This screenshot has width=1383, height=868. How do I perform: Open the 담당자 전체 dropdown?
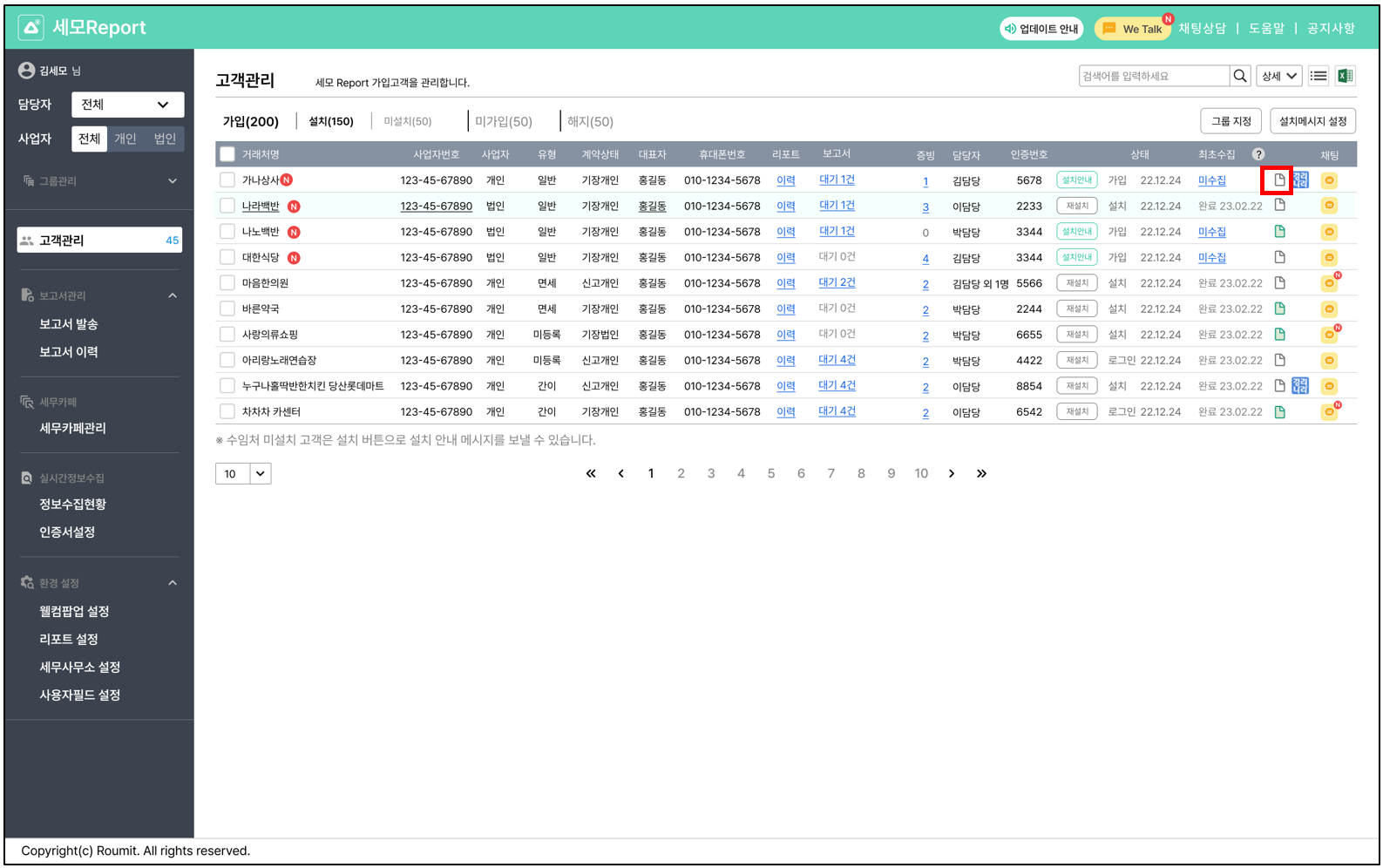coord(127,105)
